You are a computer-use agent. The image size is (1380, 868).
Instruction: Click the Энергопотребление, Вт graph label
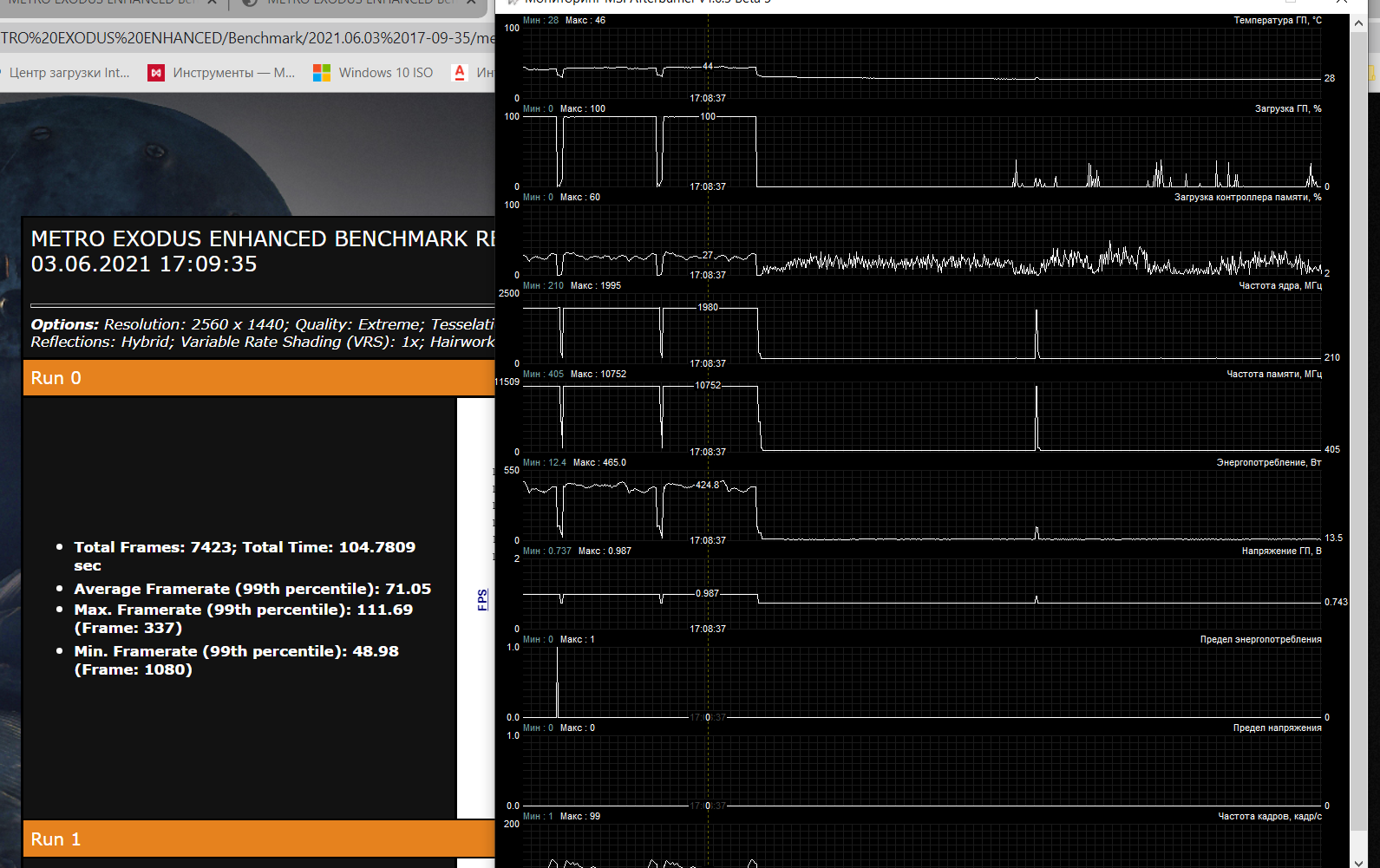tap(1269, 462)
